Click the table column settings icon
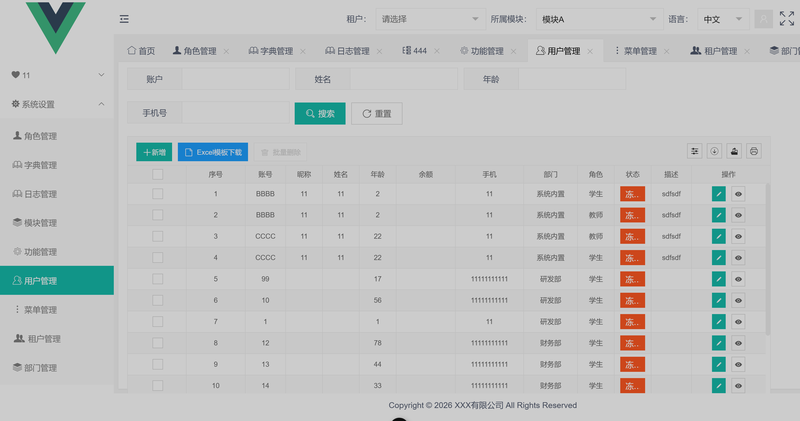 point(694,151)
